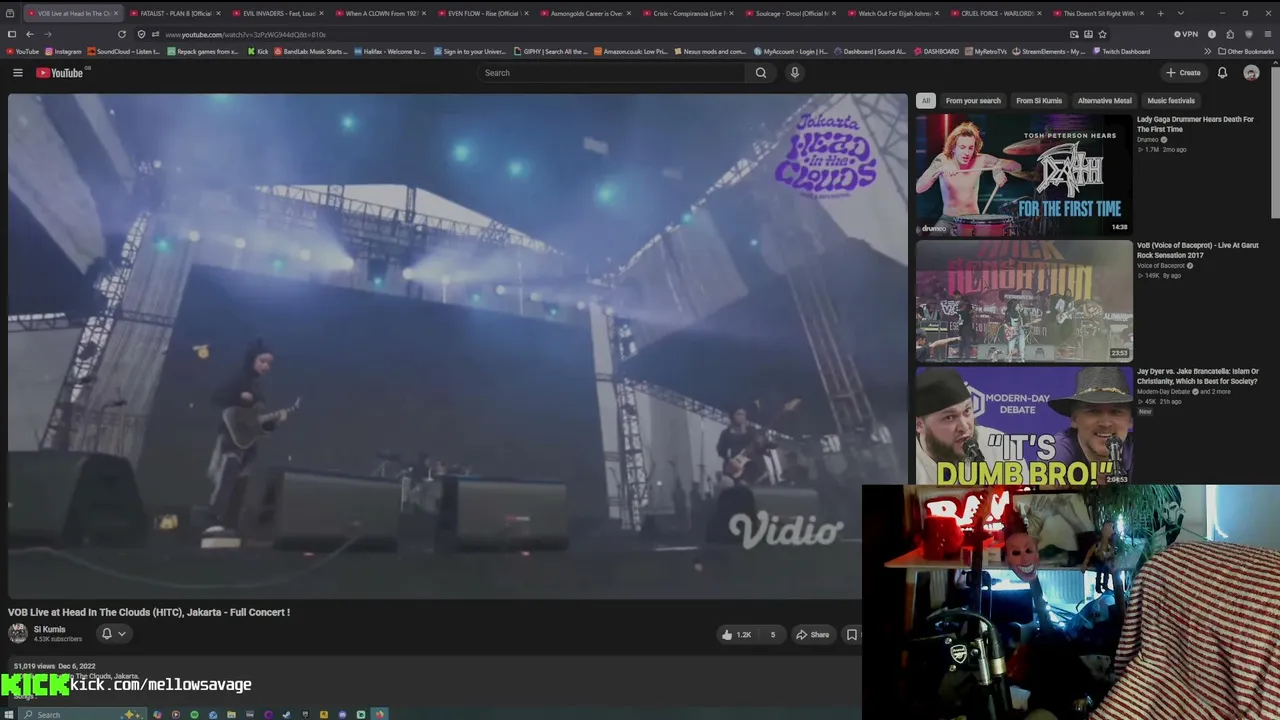
Task: Select the 'From your search' chip
Action: click(x=973, y=101)
